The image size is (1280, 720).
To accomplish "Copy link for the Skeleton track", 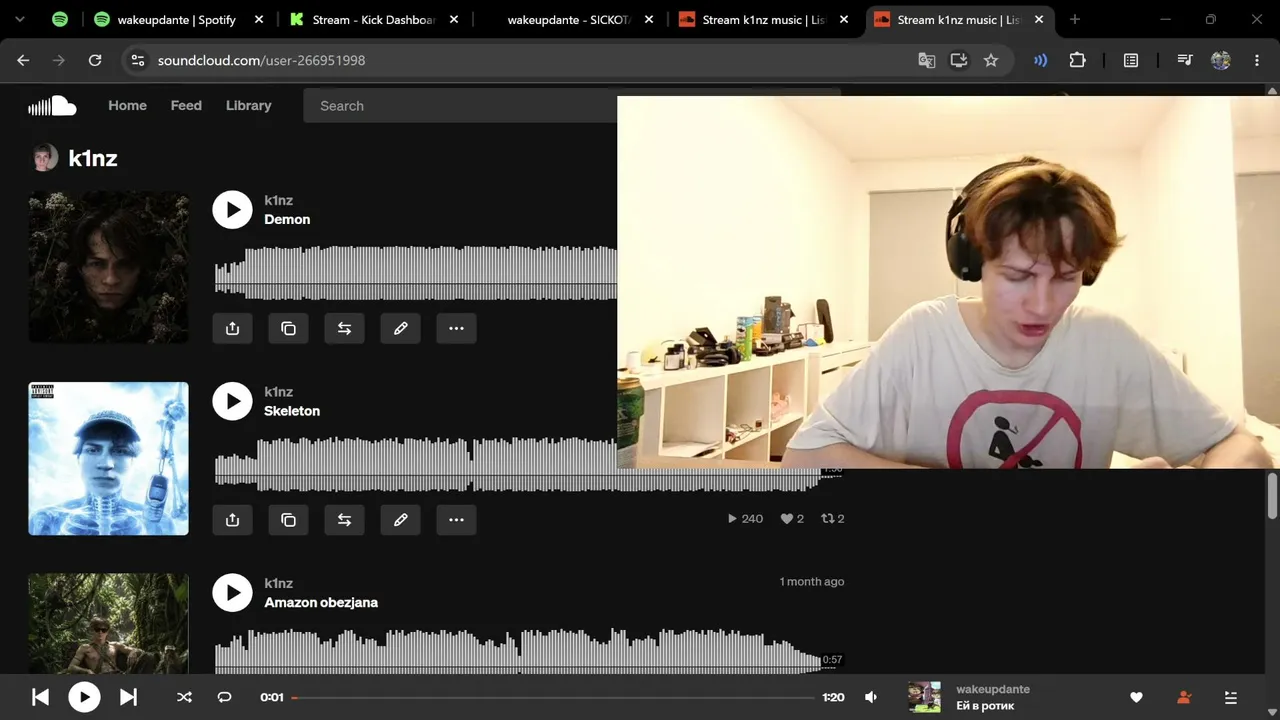I will pyautogui.click(x=289, y=520).
